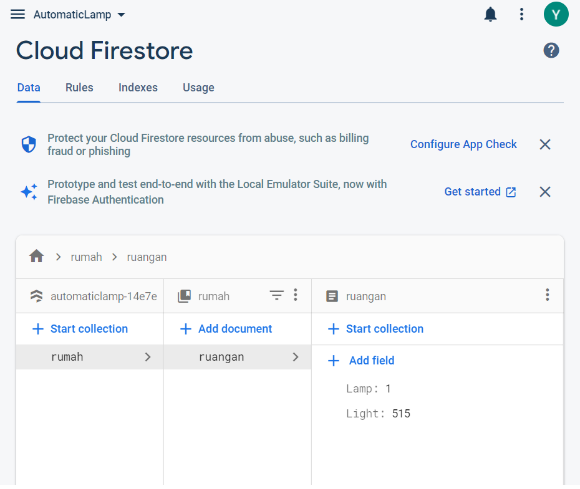The height and width of the screenshot is (489, 580).
Task: Click the document icon next to ruangan header
Action: 332,296
